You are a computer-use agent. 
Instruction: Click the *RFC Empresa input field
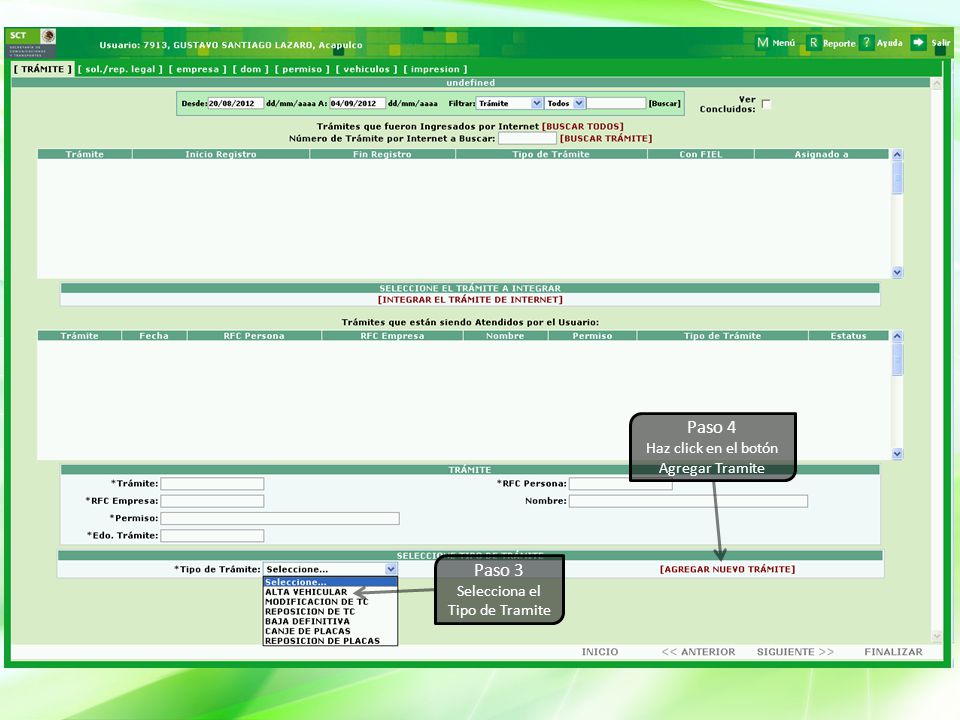click(212, 501)
